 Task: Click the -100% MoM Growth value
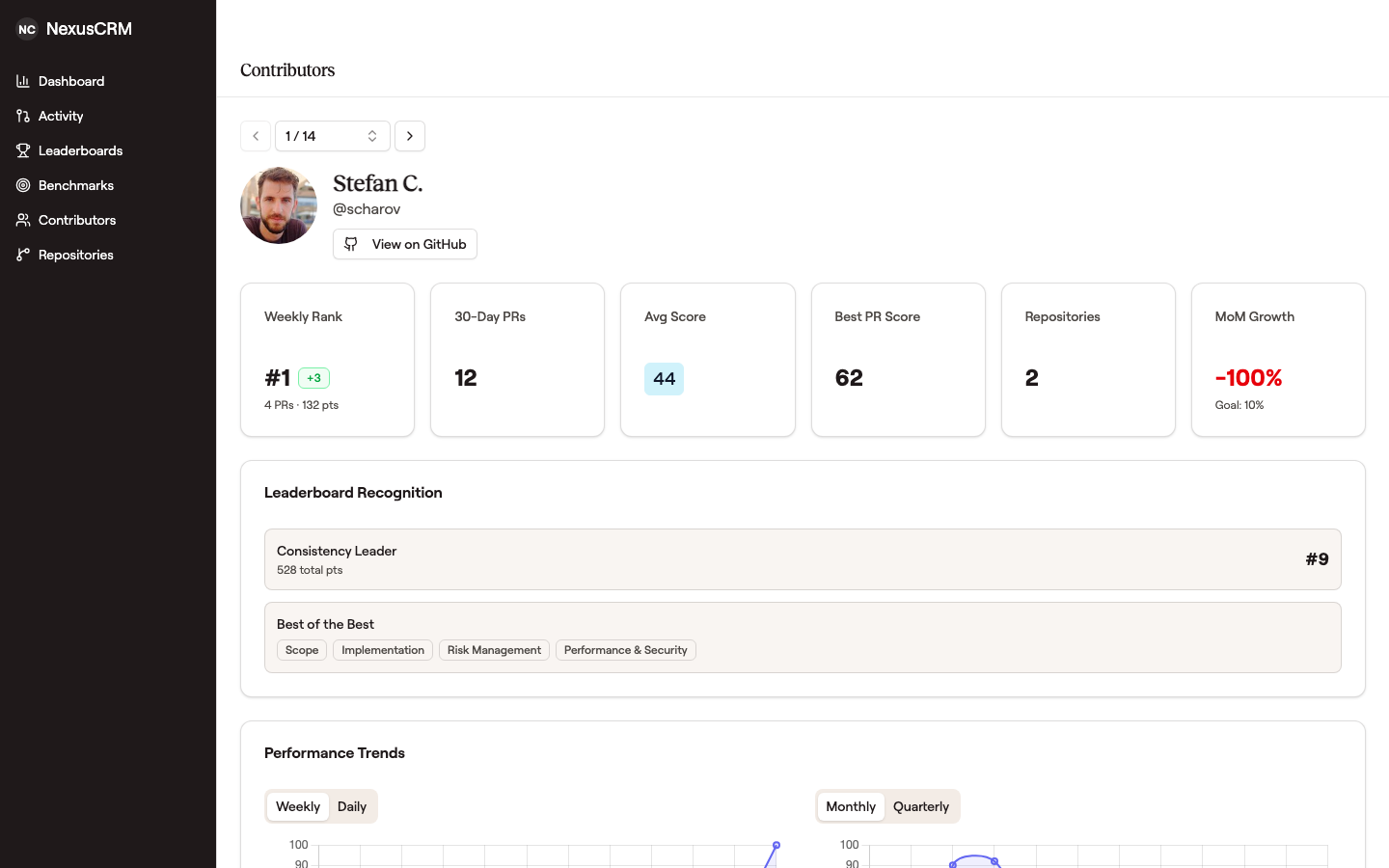(x=1248, y=378)
